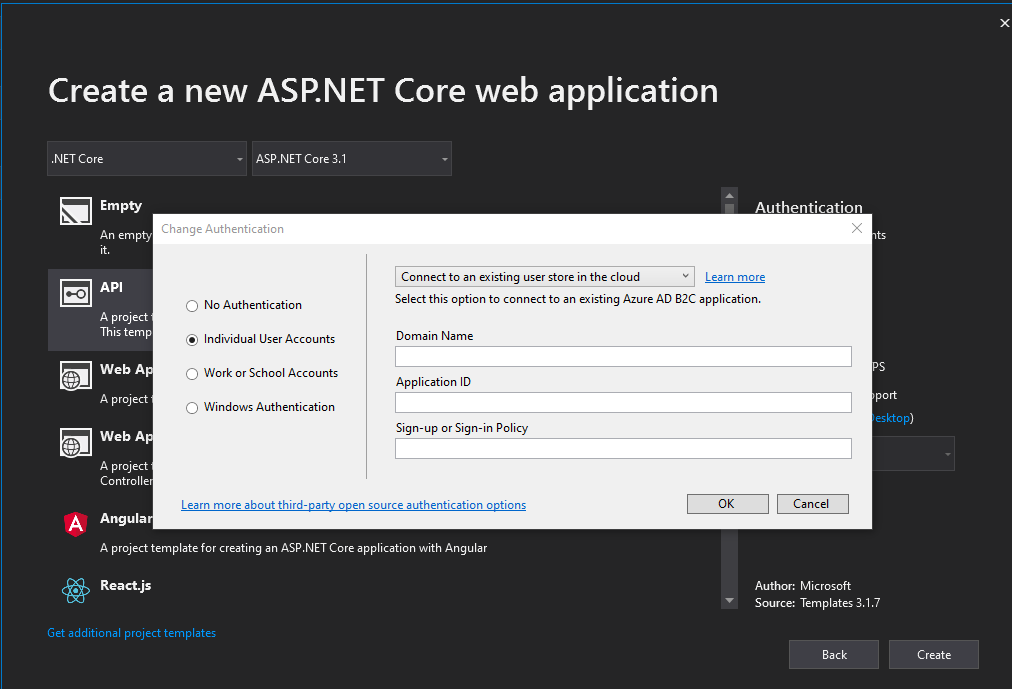Open the partially hidden dropdown behind dialog
Image resolution: width=1012 pixels, height=689 pixels.
tap(913, 454)
